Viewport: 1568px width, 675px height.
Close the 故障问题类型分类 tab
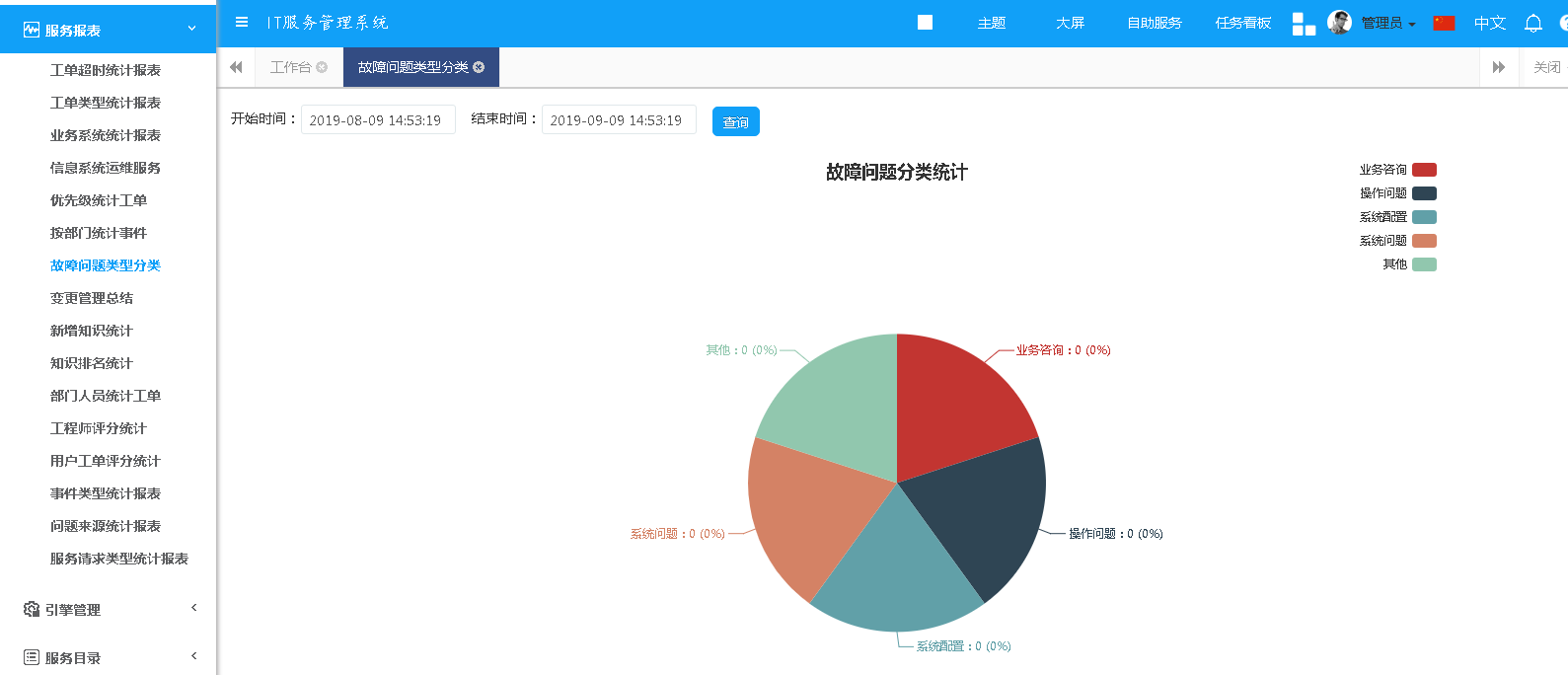479,67
